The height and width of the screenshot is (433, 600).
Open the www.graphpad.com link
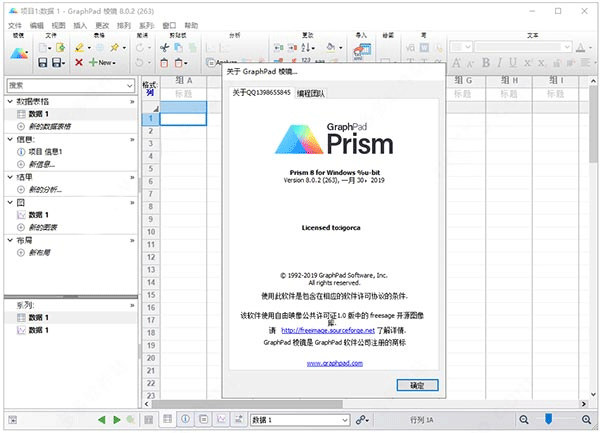tap(335, 363)
